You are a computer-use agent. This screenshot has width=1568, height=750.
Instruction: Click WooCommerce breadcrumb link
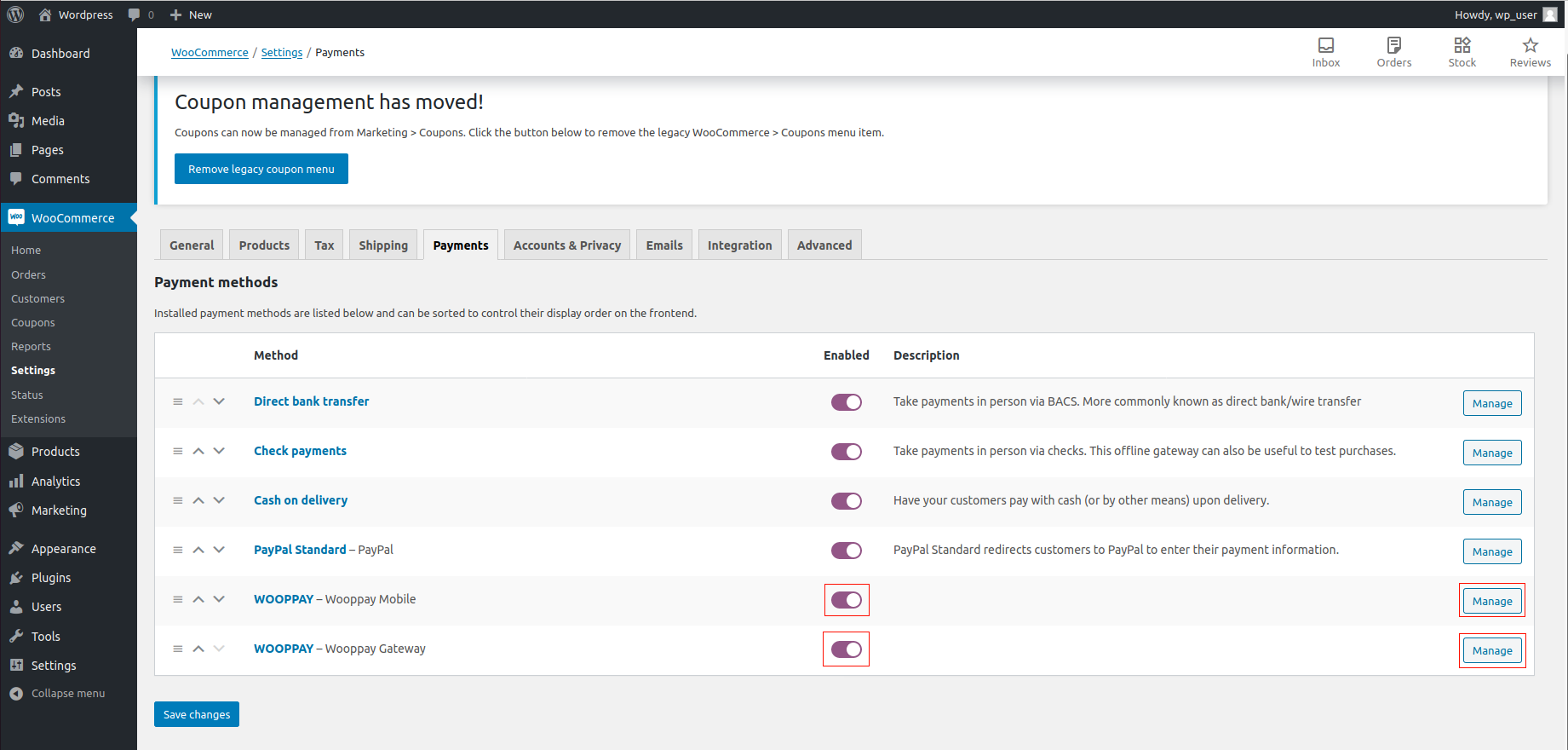210,52
